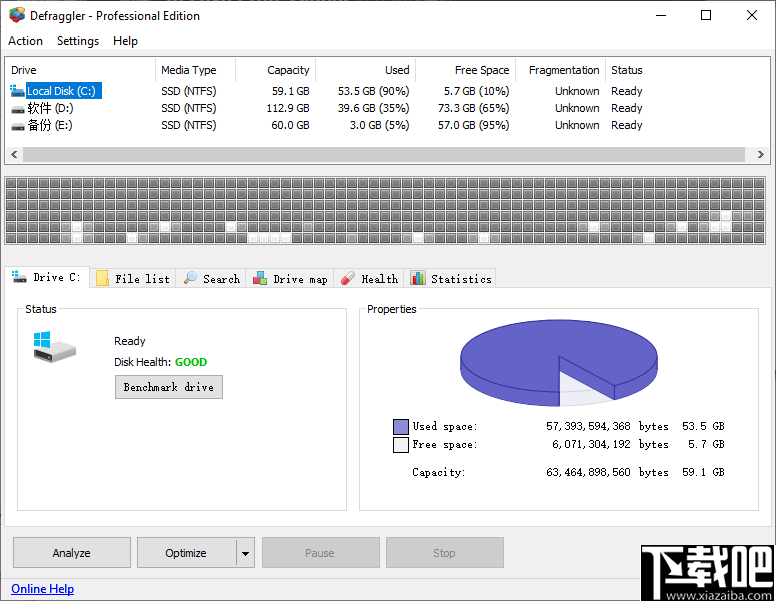776x601 pixels.
Task: Sort by the Fragmentation column header
Action: (x=560, y=70)
